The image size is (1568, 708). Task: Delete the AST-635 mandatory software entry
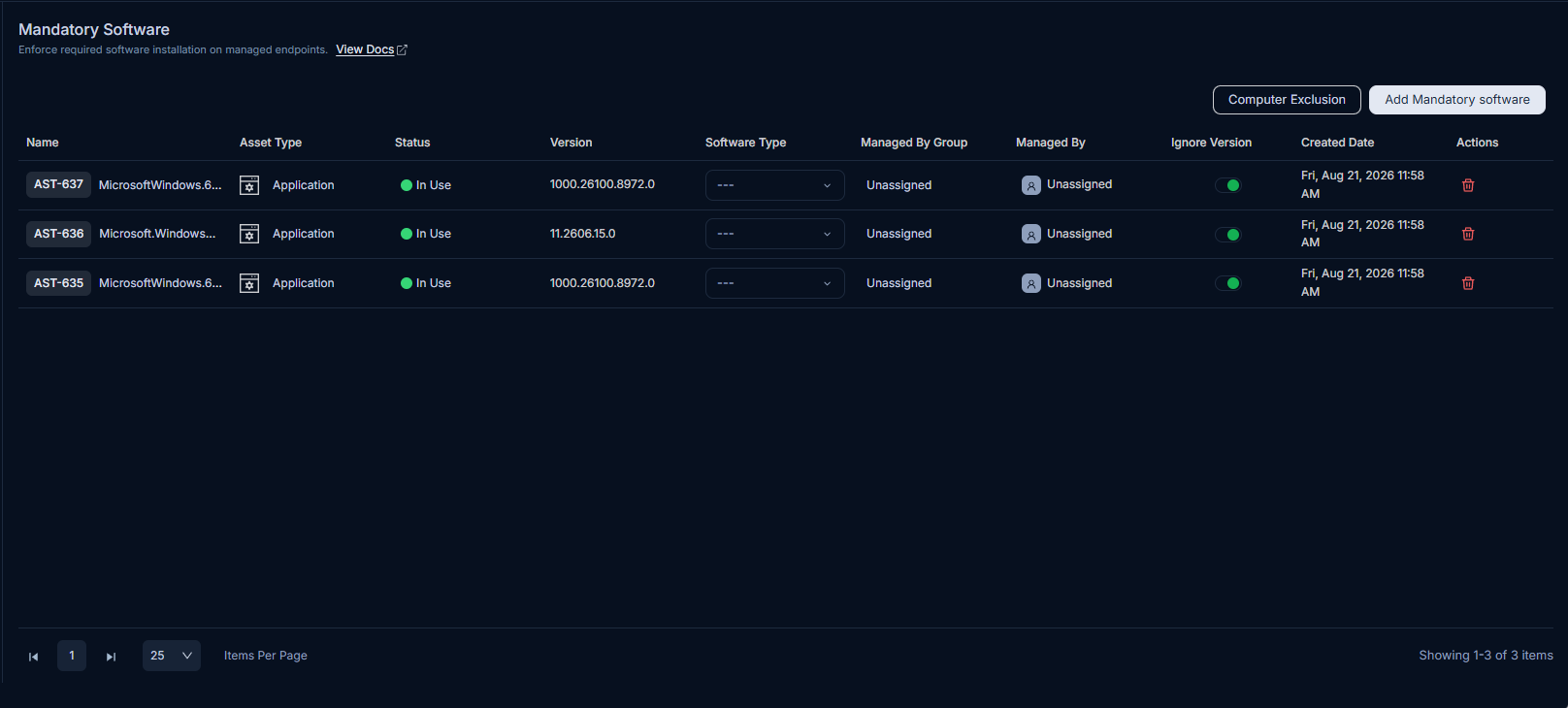click(1468, 283)
